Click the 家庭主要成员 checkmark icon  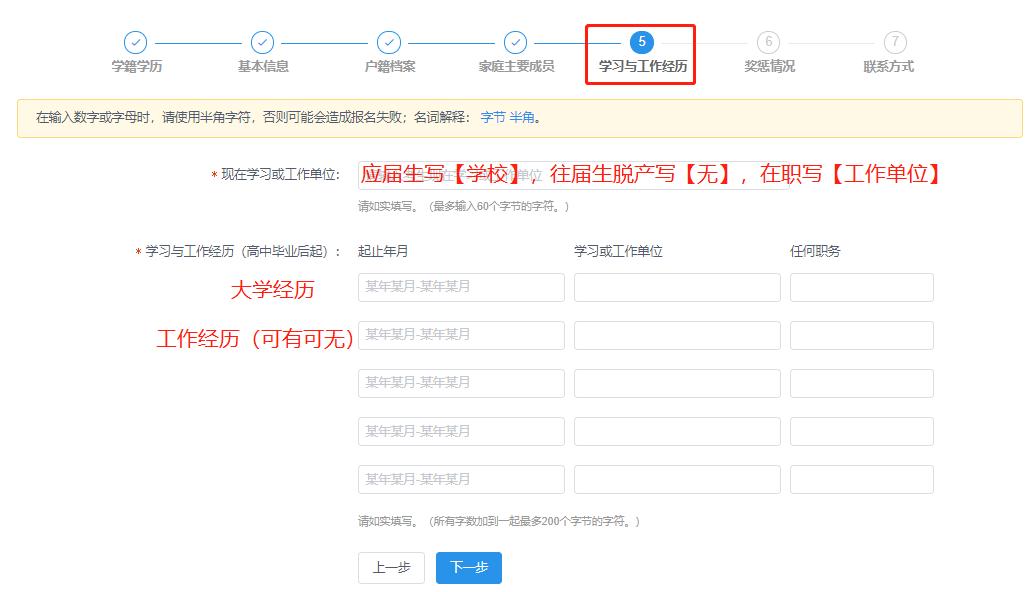click(x=514, y=43)
